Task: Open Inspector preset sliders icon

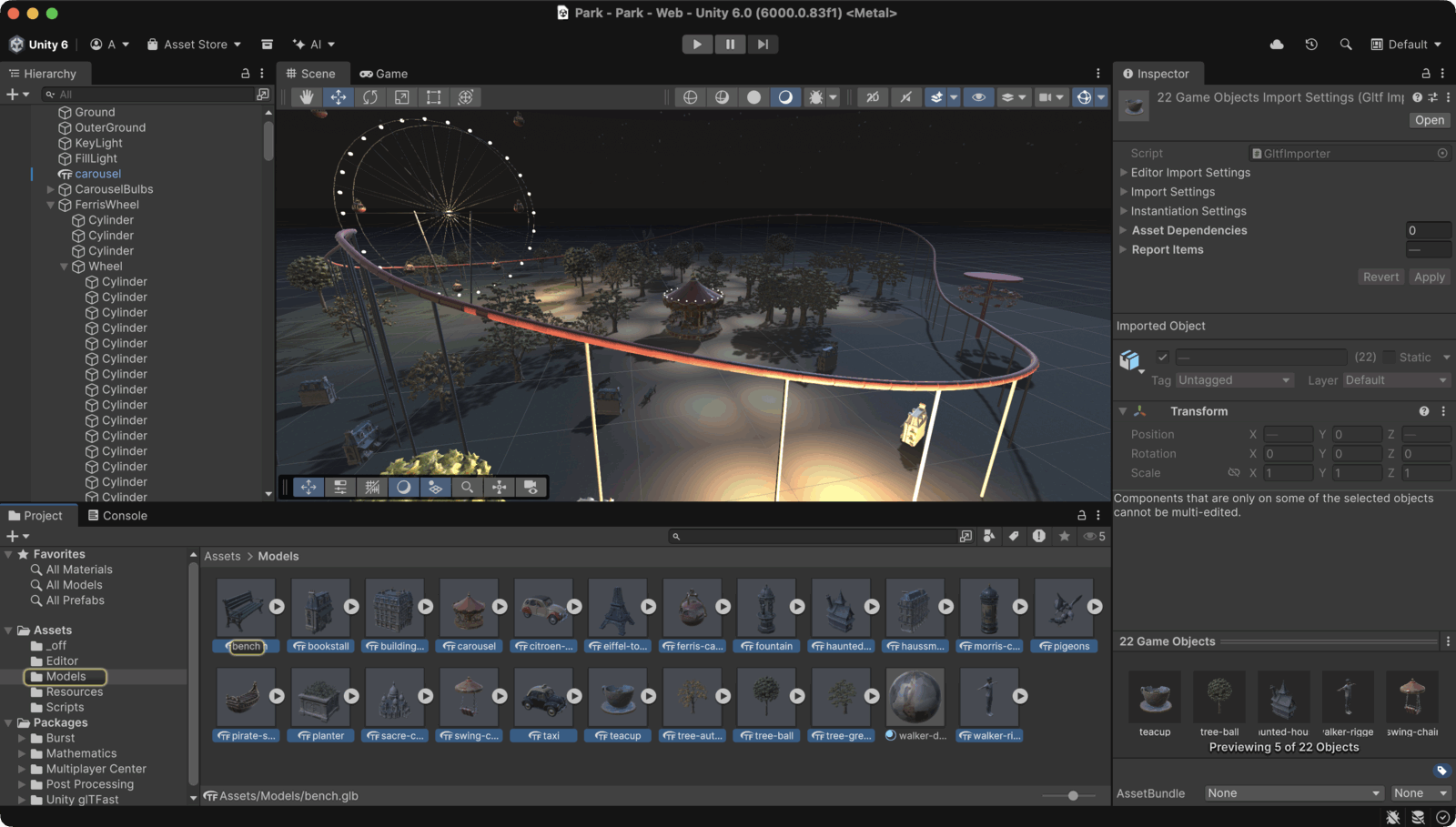Action: [x=1432, y=97]
